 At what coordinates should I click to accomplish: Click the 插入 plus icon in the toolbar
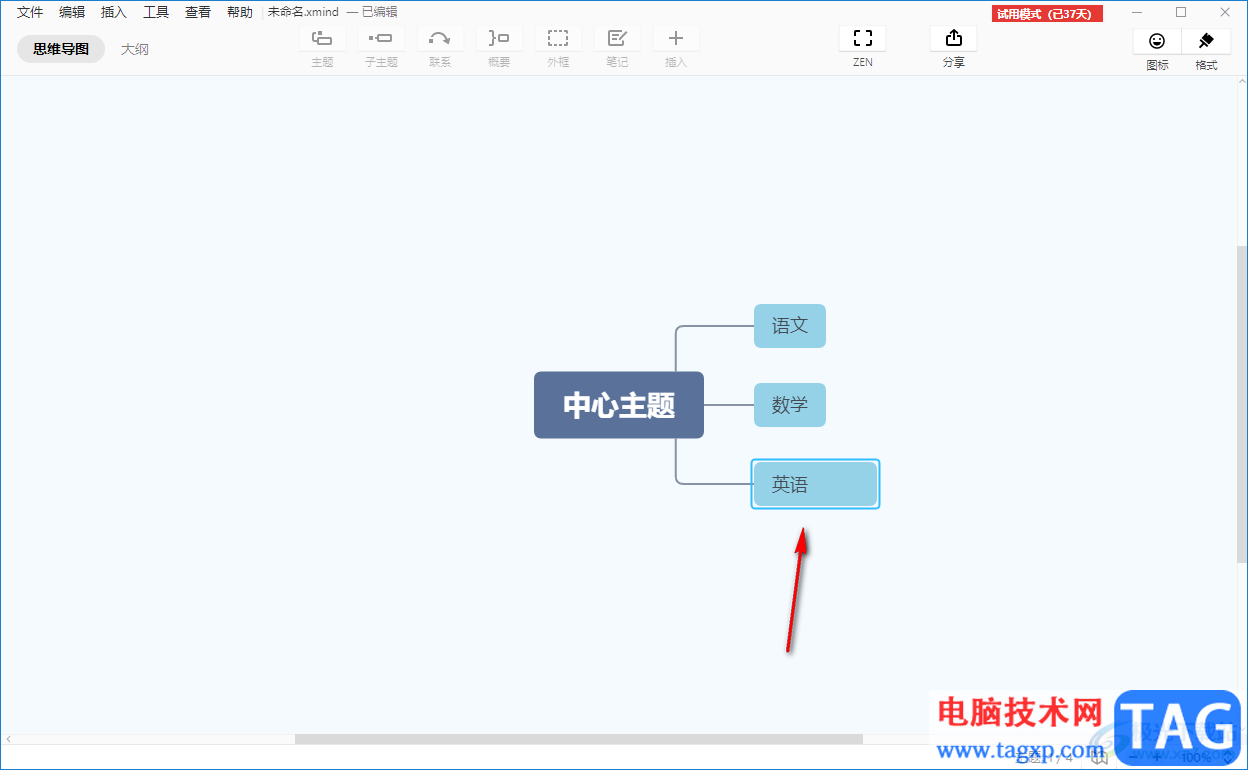[x=676, y=38]
